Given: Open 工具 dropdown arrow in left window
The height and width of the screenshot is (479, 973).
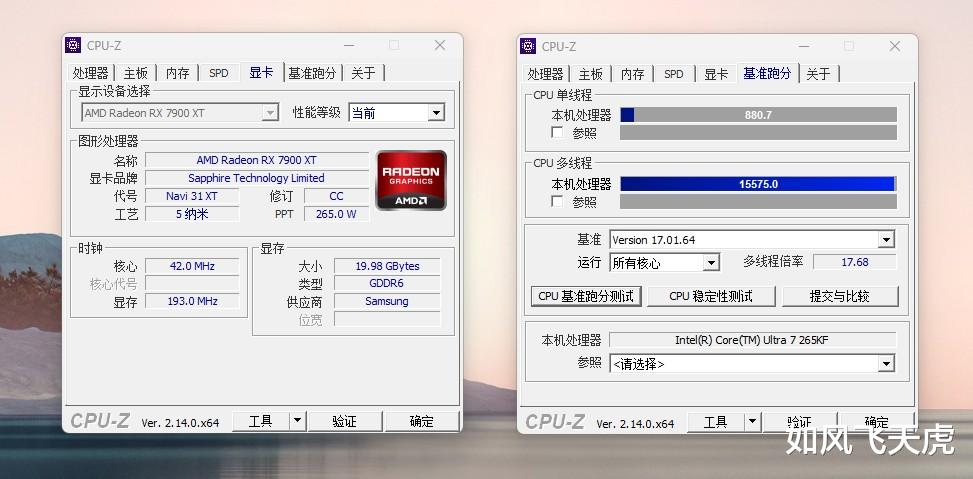Looking at the screenshot, I should point(298,421).
